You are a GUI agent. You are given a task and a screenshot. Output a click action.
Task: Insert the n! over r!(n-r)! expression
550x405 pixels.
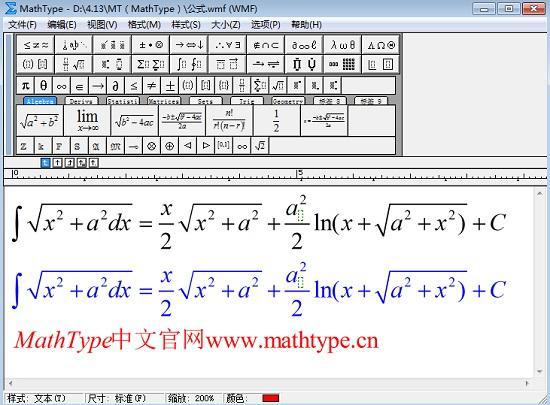click(x=229, y=120)
